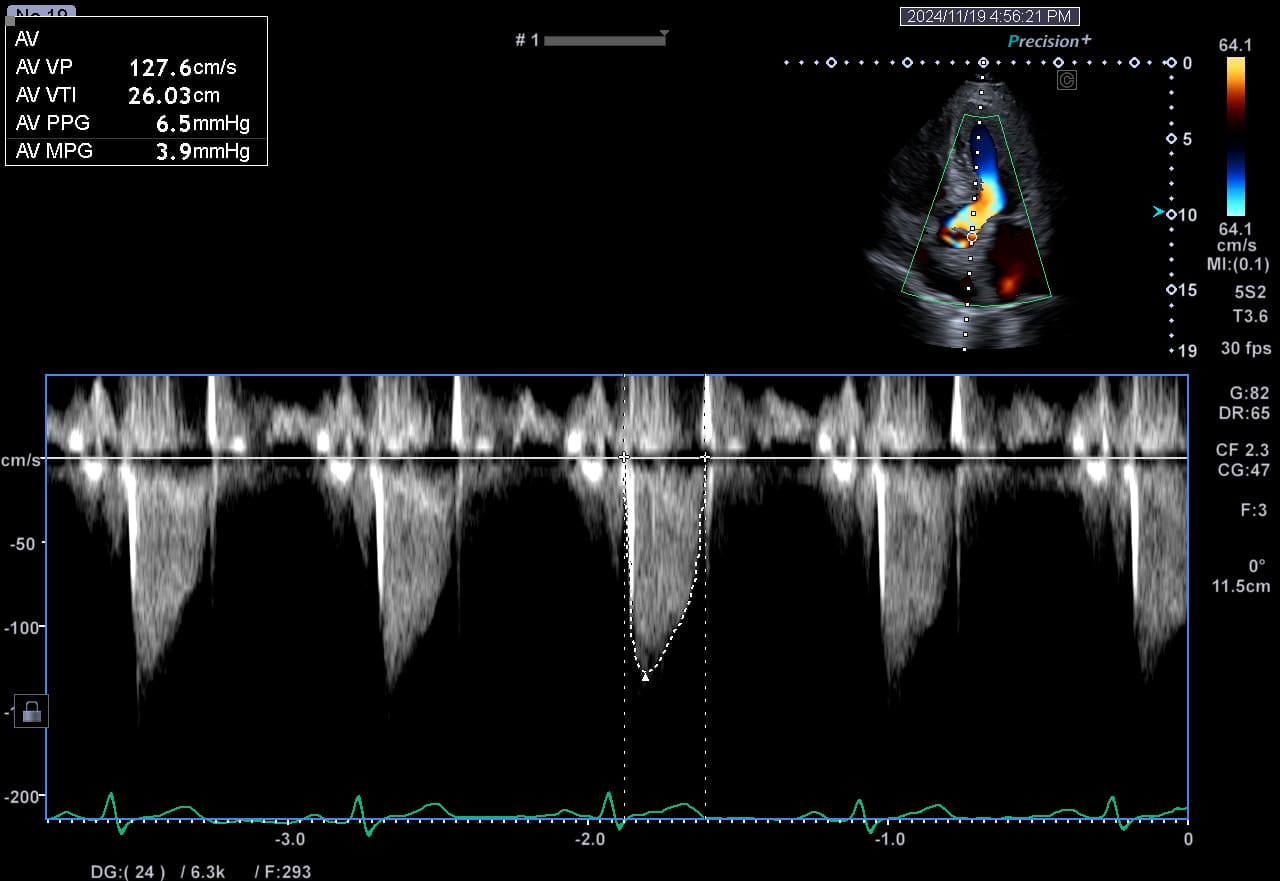Click the -3.0 time axis label
This screenshot has width=1280, height=881.
(291, 839)
